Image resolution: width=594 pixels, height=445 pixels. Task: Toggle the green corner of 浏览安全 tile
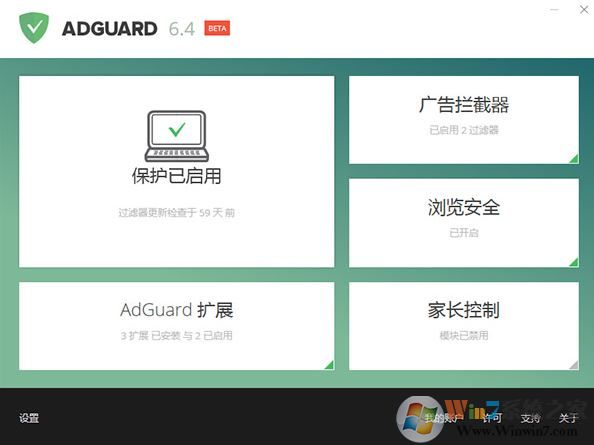coord(574,262)
